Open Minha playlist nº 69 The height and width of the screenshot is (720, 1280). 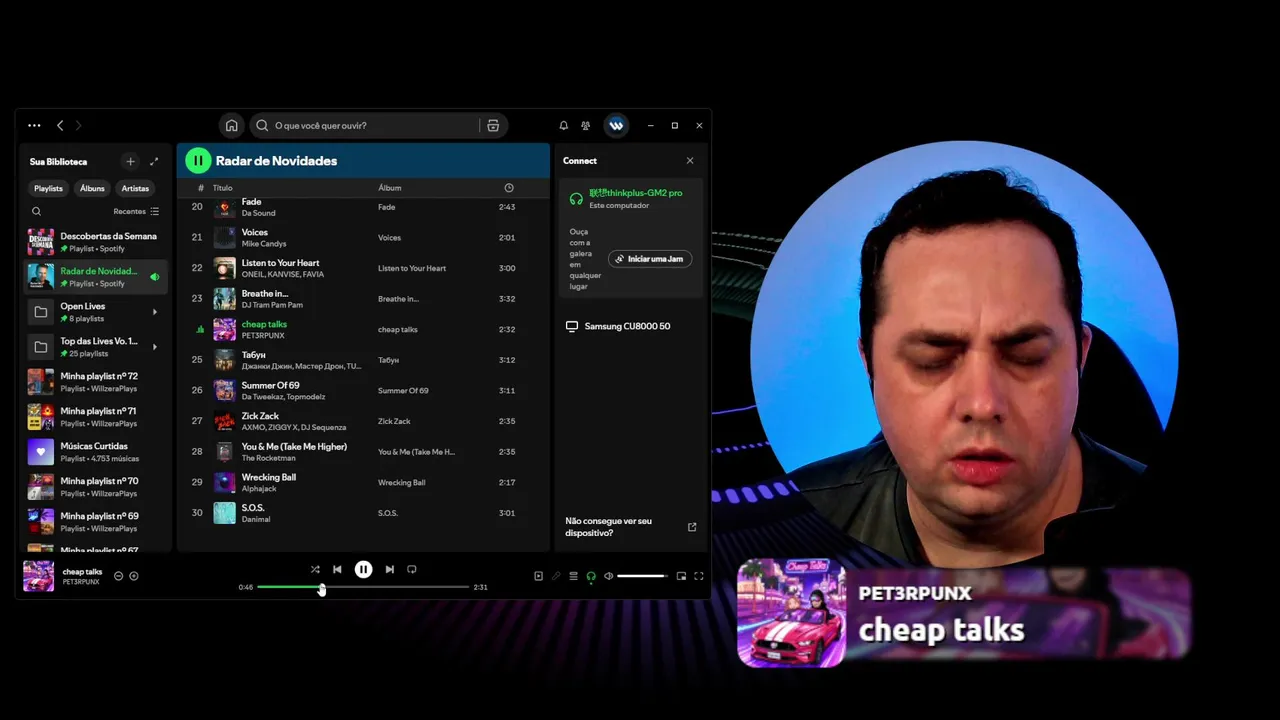pos(95,522)
